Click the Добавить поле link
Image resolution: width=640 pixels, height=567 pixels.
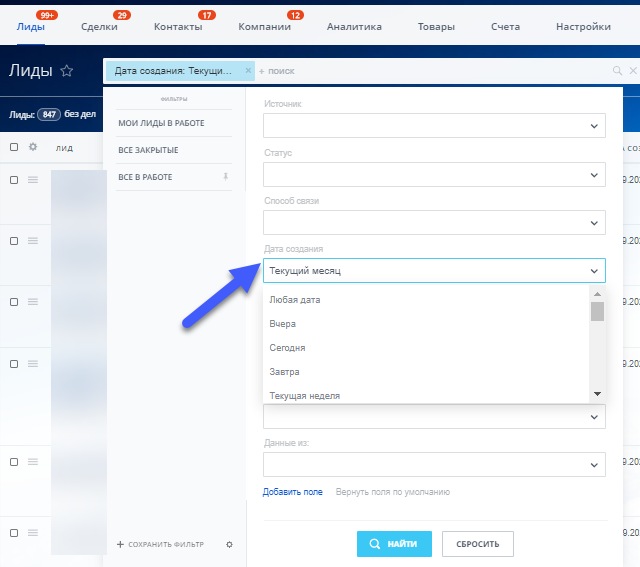pos(293,492)
